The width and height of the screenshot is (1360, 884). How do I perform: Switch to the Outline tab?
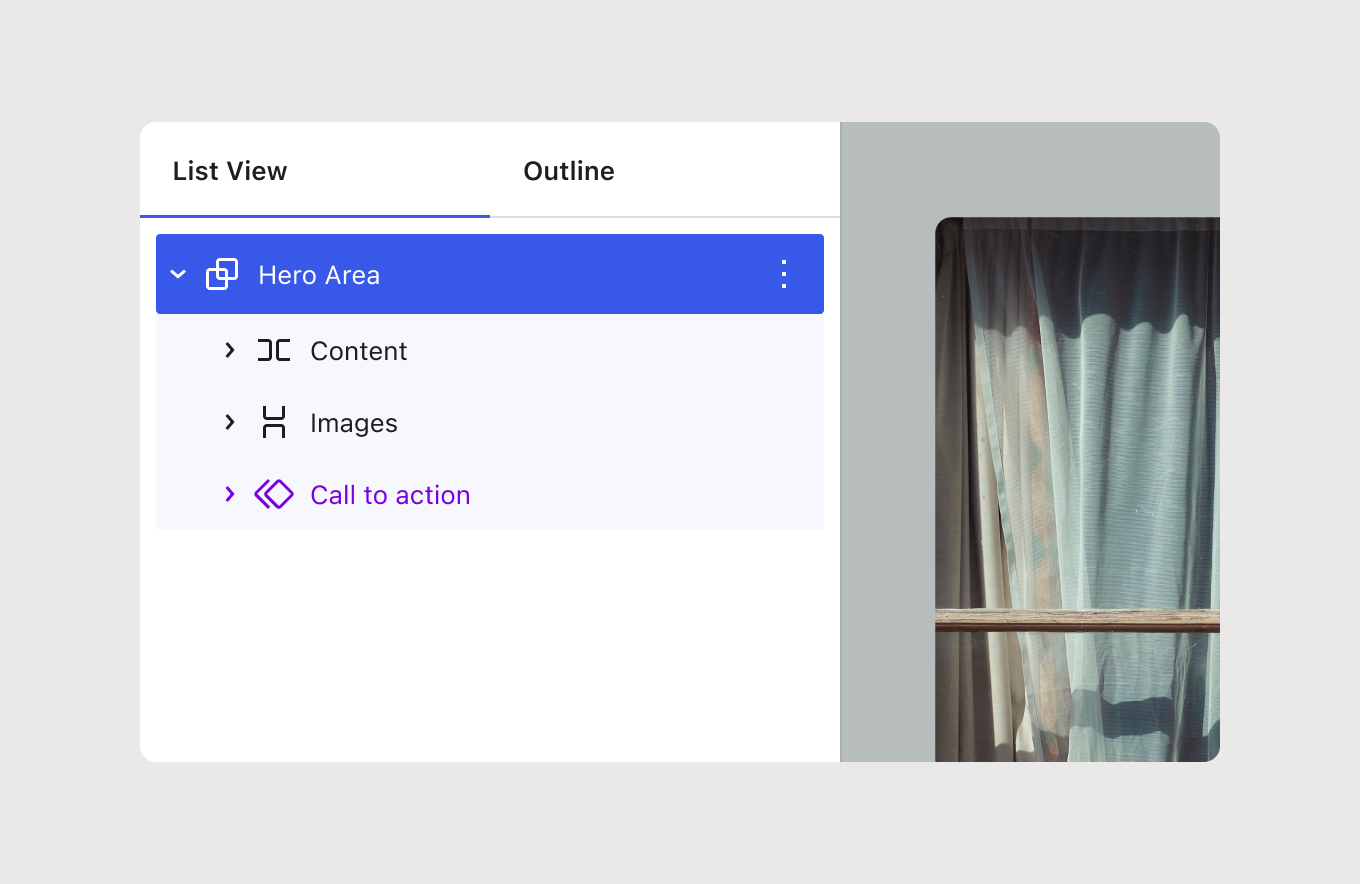pos(568,171)
